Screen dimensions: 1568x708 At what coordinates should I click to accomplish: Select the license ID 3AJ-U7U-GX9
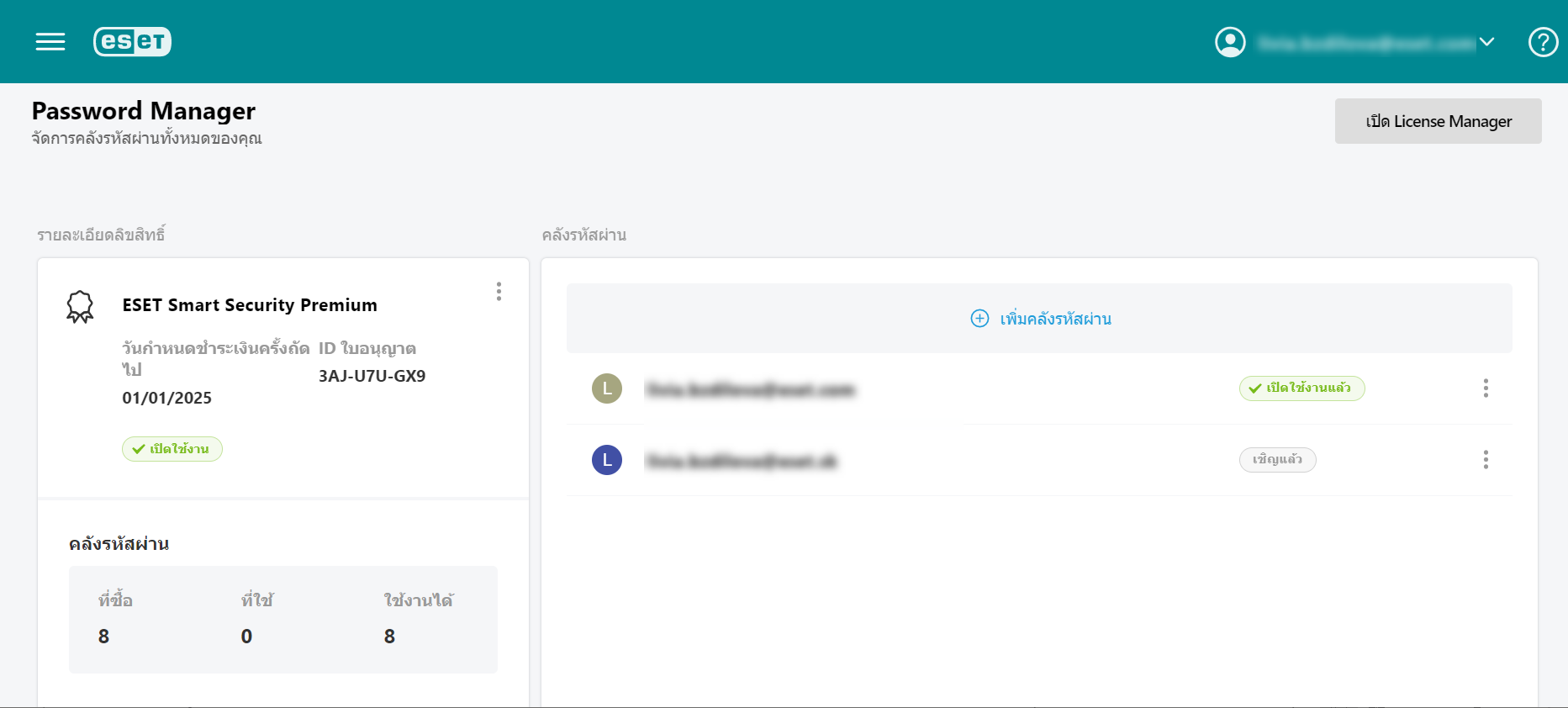[372, 376]
